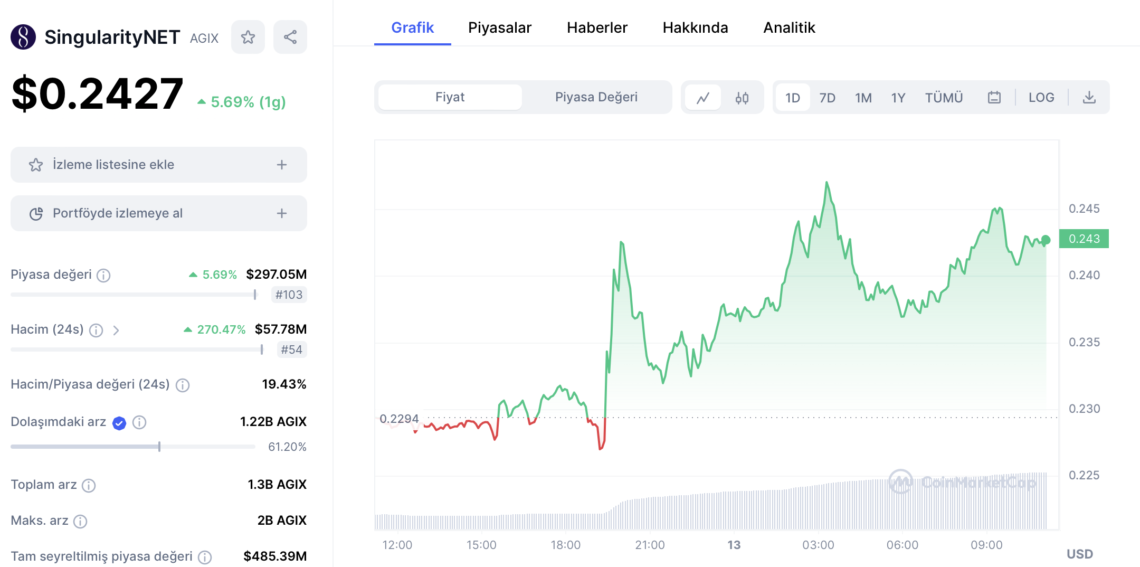This screenshot has width=1140, height=567.
Task: Click the USD currency label
Action: click(x=1080, y=555)
